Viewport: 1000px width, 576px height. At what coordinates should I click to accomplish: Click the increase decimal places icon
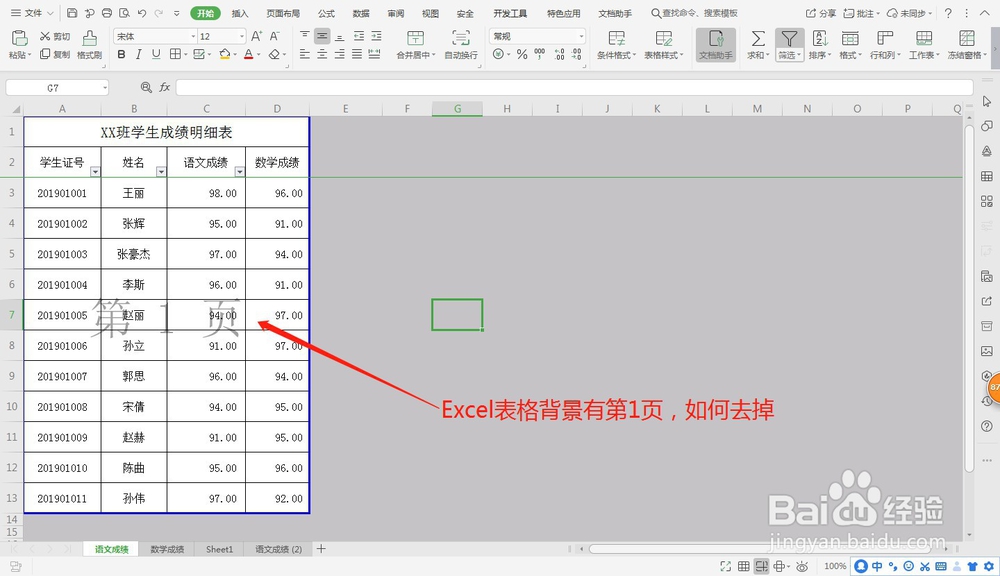tap(559, 55)
